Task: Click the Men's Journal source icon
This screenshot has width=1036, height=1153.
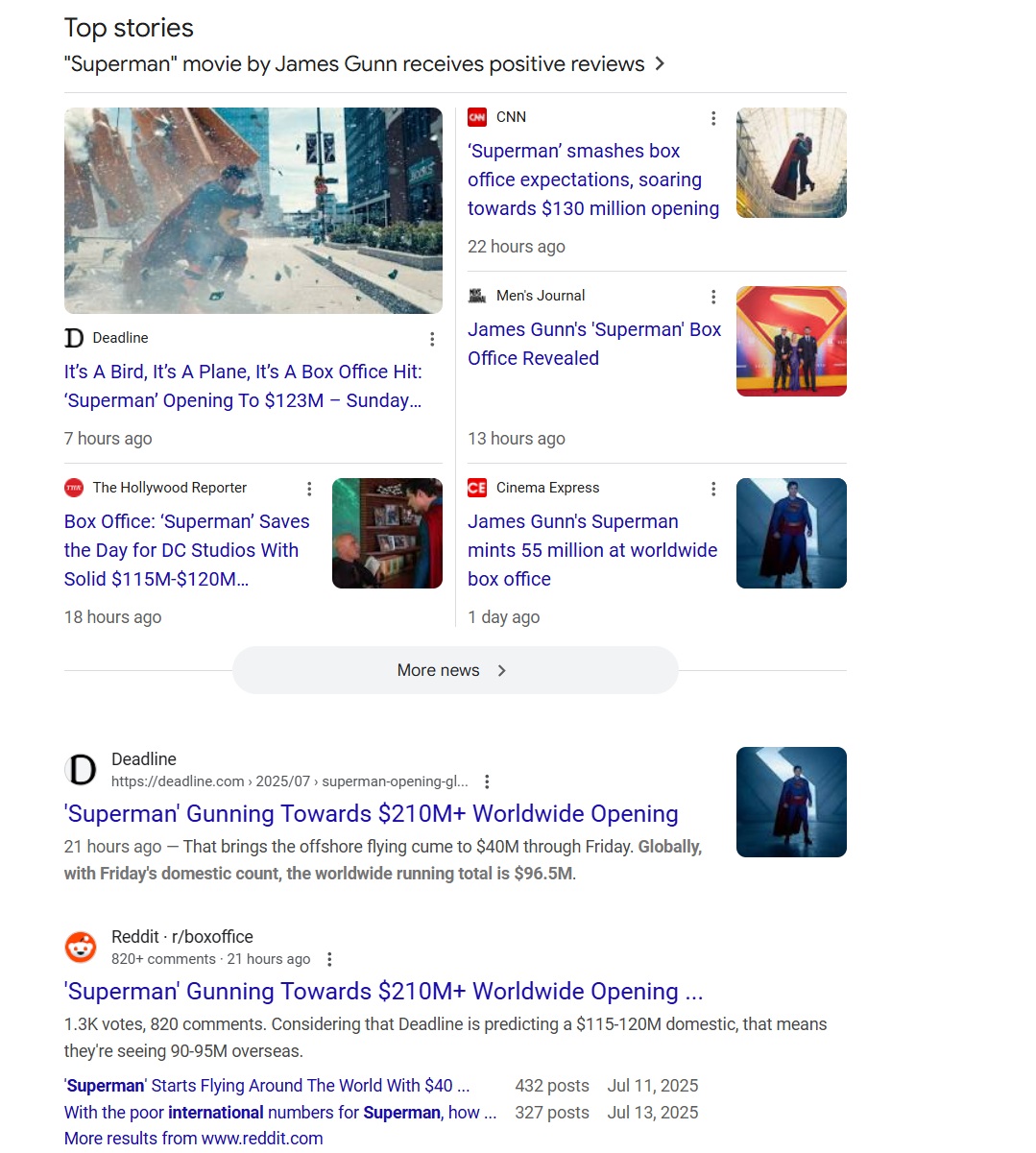Action: [477, 296]
